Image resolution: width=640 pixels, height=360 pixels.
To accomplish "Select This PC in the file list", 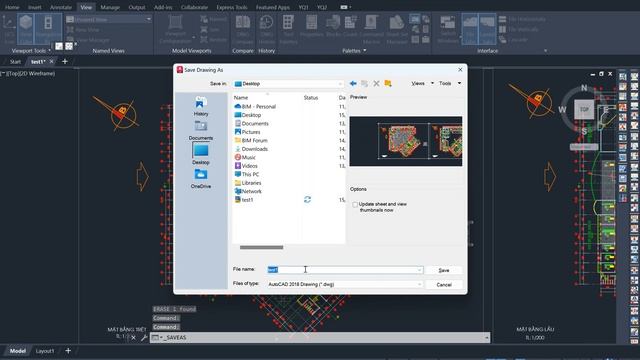I will point(247,174).
